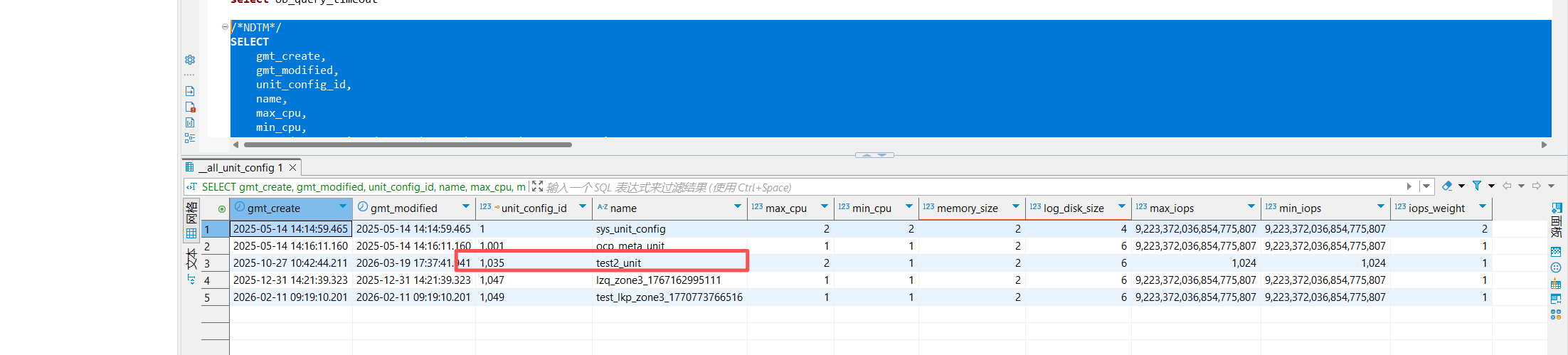Toggle record mode in the grid corner

(x=221, y=209)
